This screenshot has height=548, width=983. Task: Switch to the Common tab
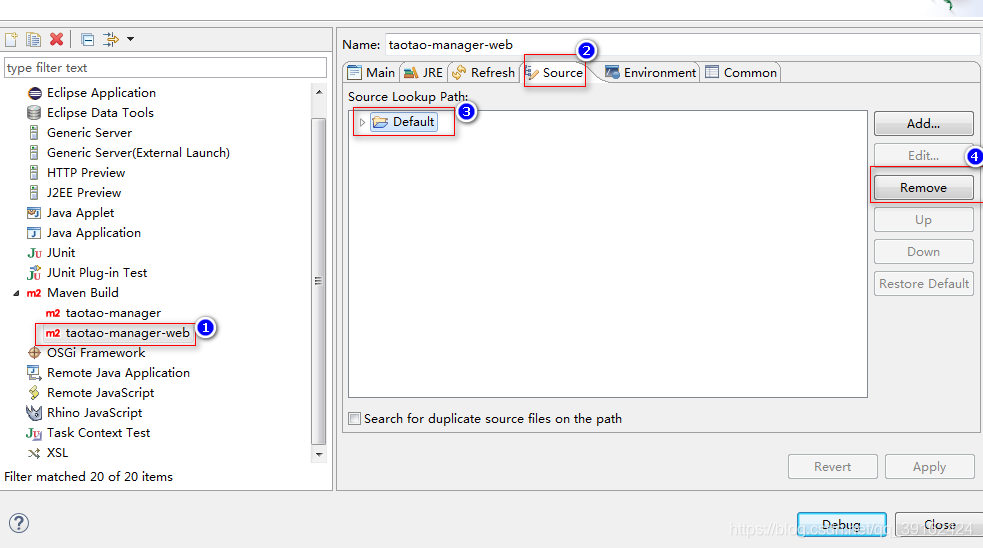pyautogui.click(x=741, y=73)
